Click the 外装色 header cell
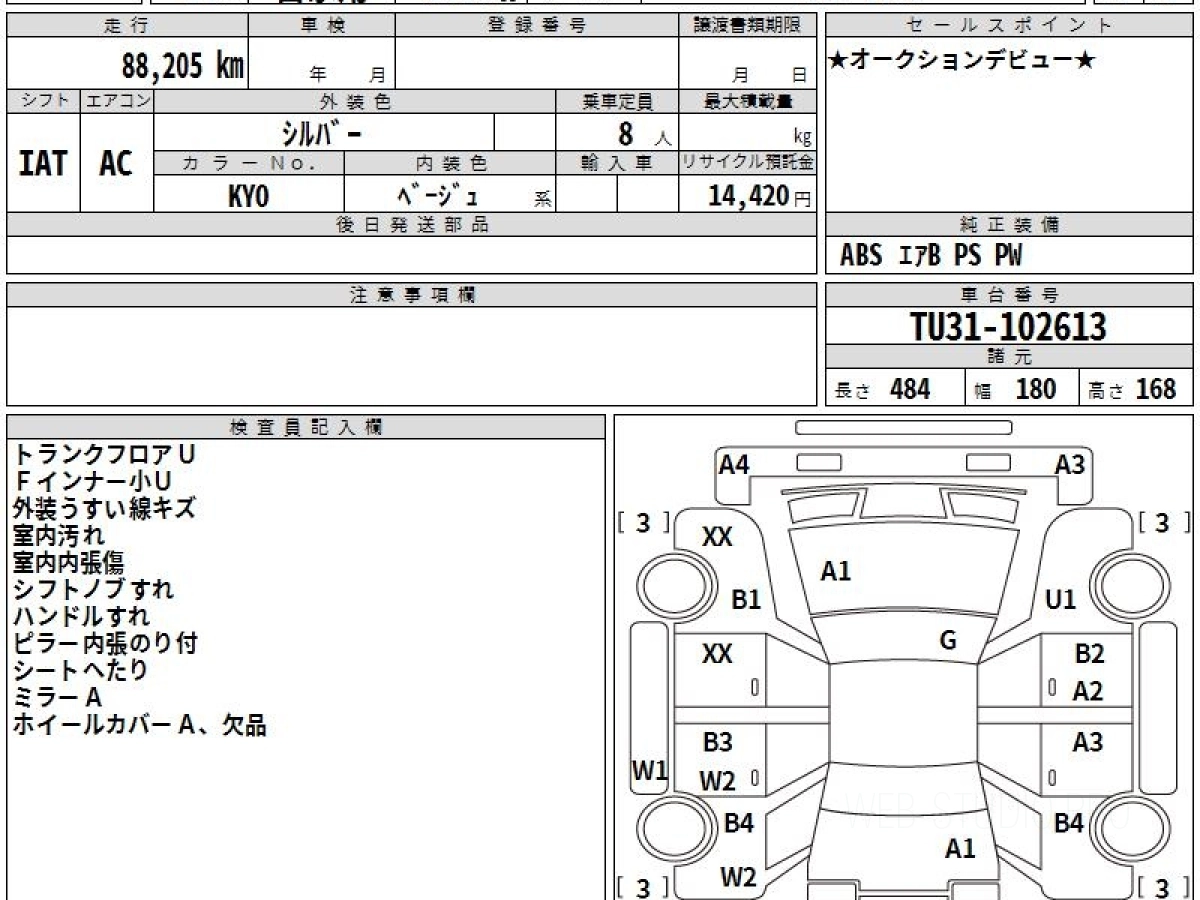This screenshot has height=900, width=1200. click(x=355, y=101)
